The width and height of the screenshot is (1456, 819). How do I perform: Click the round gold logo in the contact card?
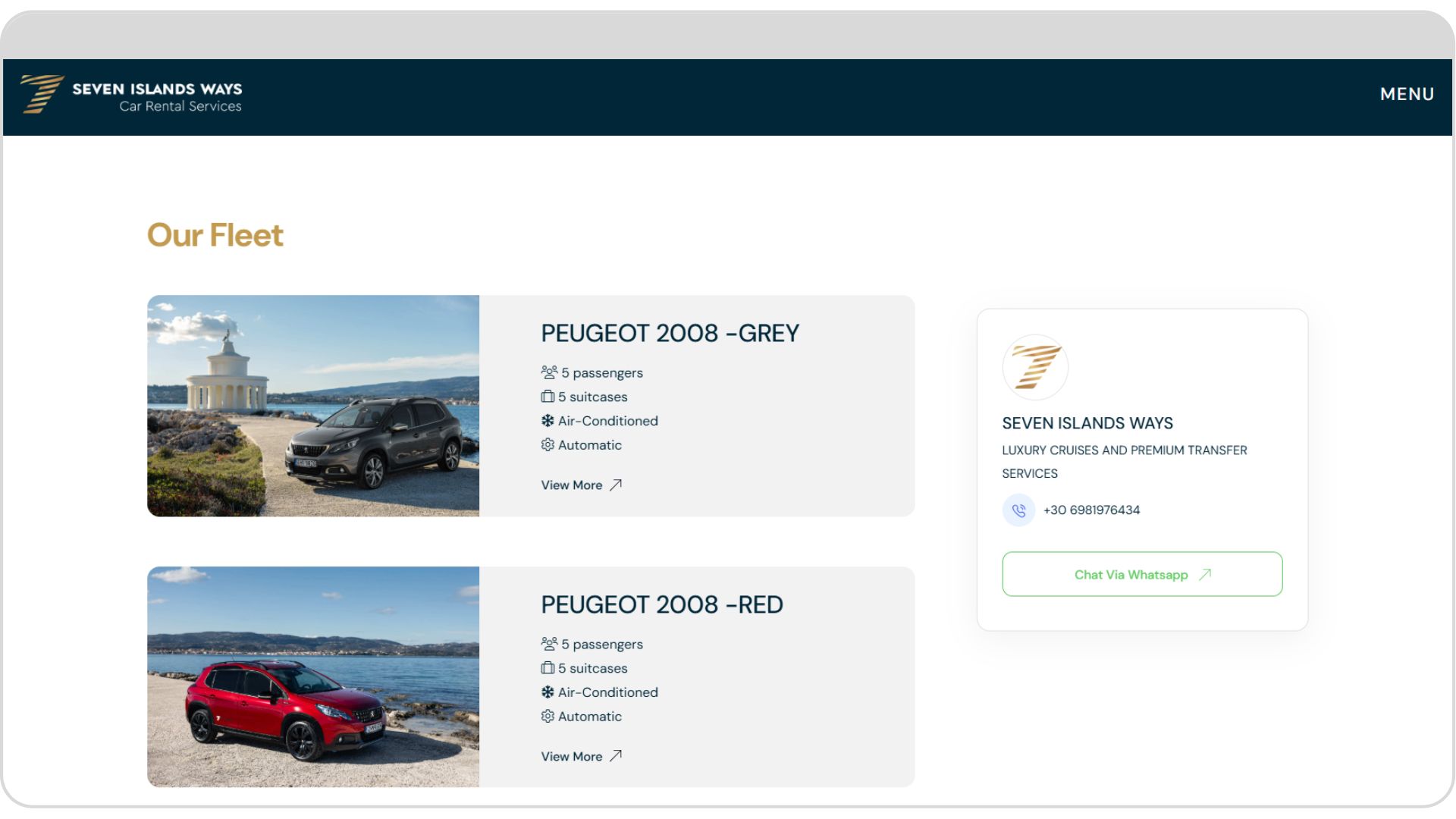(1035, 367)
